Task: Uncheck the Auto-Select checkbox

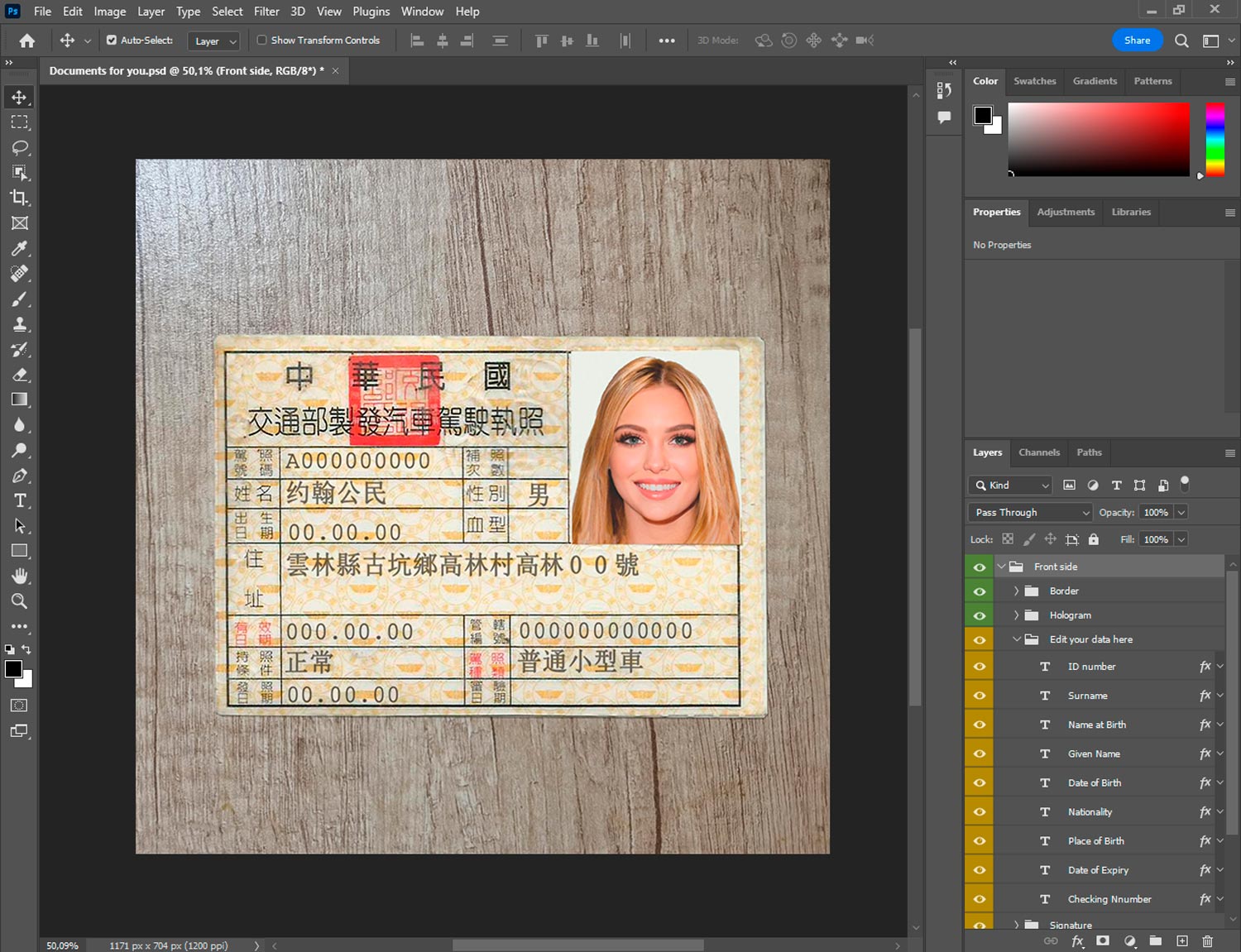Action: coord(112,40)
